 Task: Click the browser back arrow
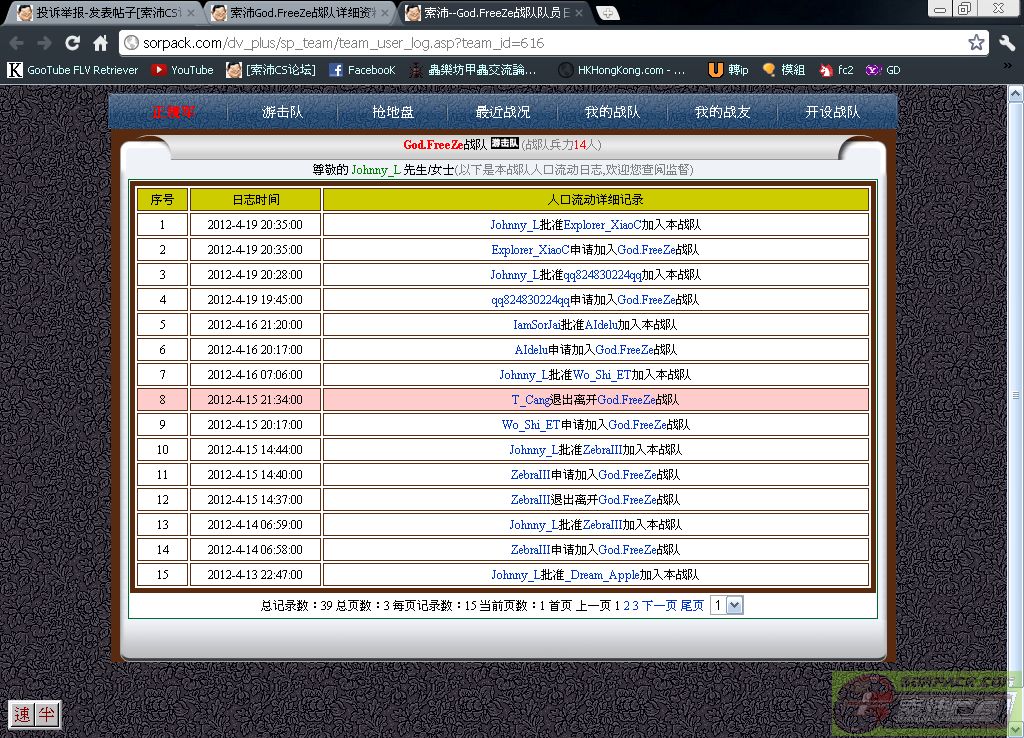(17, 43)
